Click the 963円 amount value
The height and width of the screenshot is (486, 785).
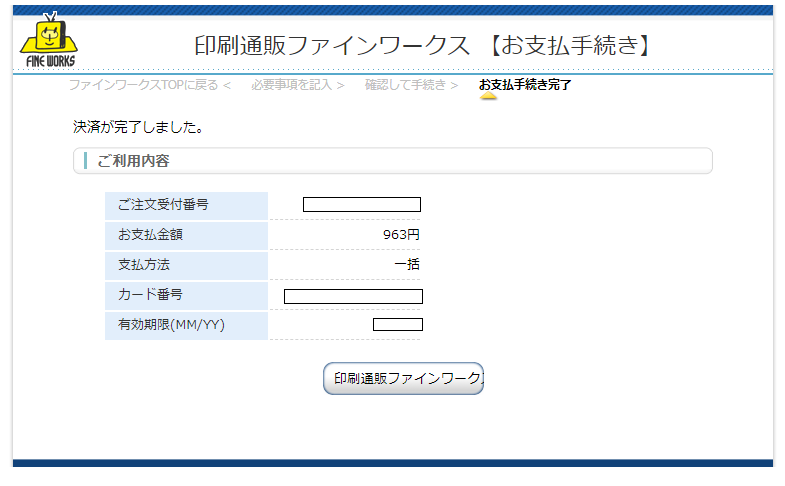pos(401,235)
